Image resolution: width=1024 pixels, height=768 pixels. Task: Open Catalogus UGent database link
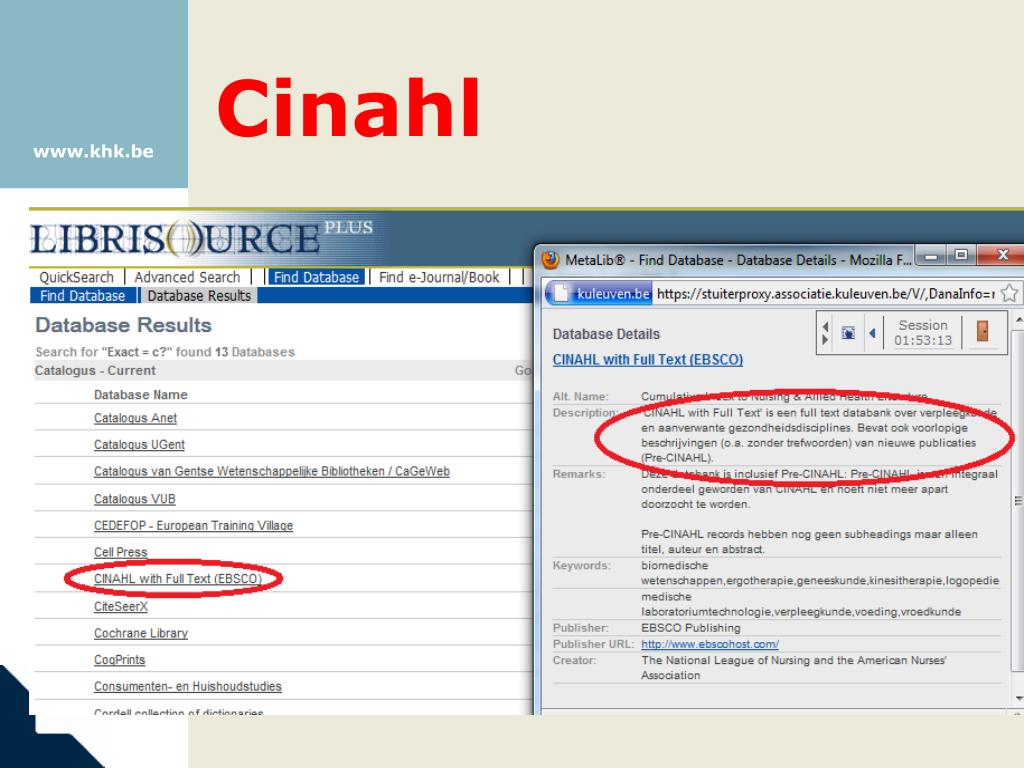pyautogui.click(x=139, y=445)
